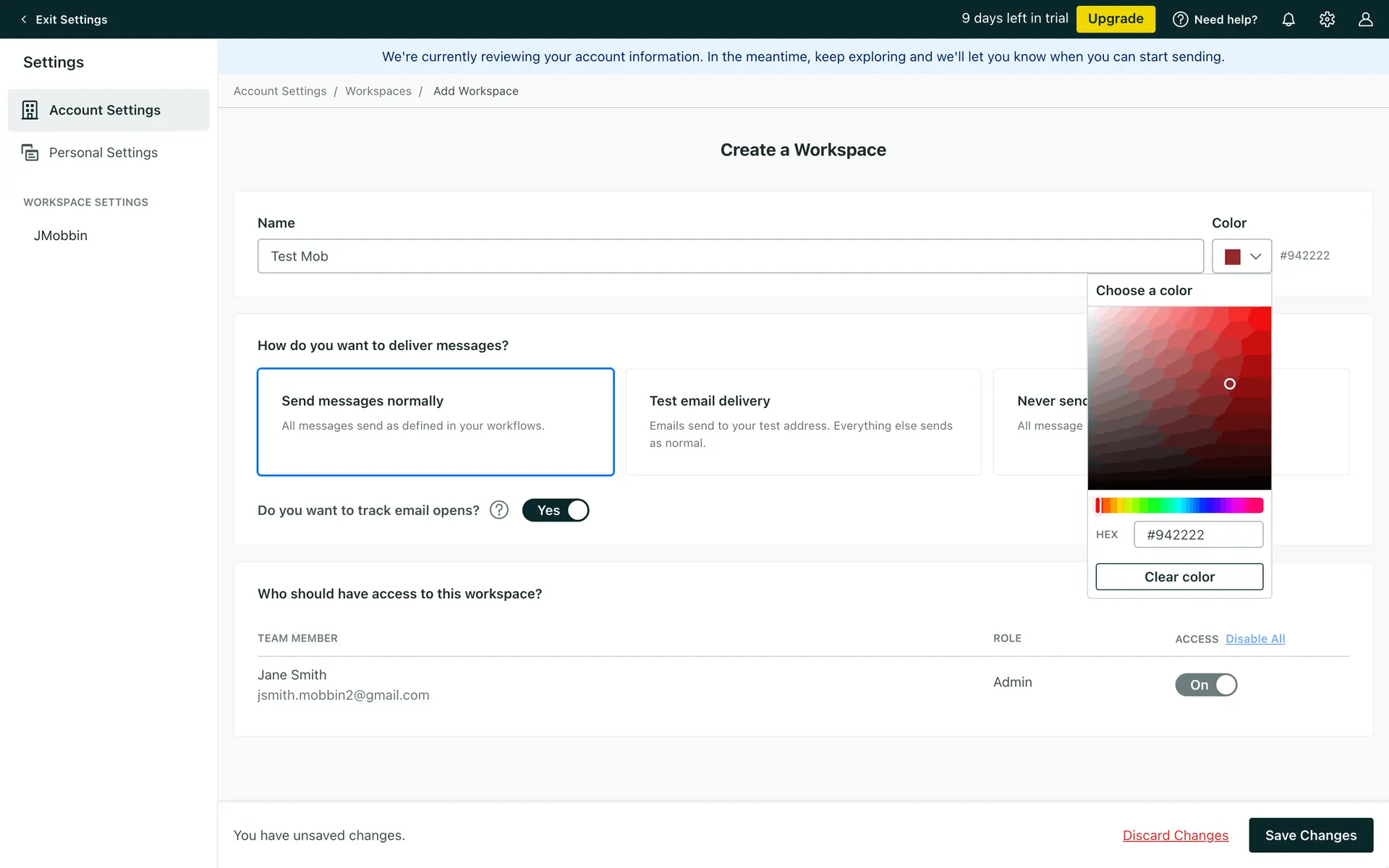Viewport: 1389px width, 868px height.
Task: Click the Exit Settings back arrow
Action: [24, 20]
